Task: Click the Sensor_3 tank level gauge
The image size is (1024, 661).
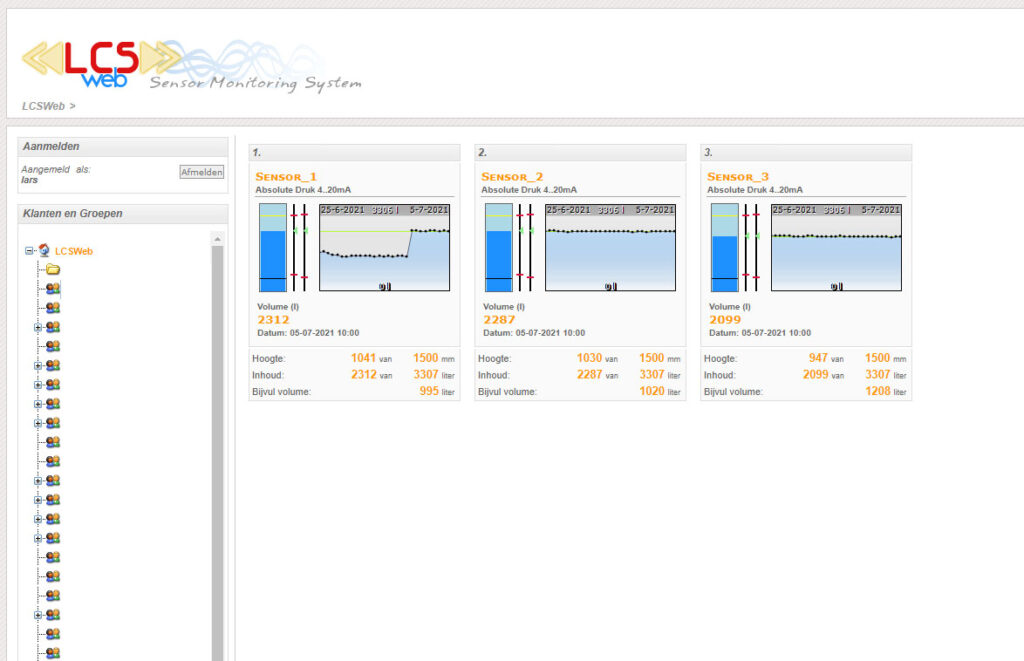Action: (x=725, y=248)
